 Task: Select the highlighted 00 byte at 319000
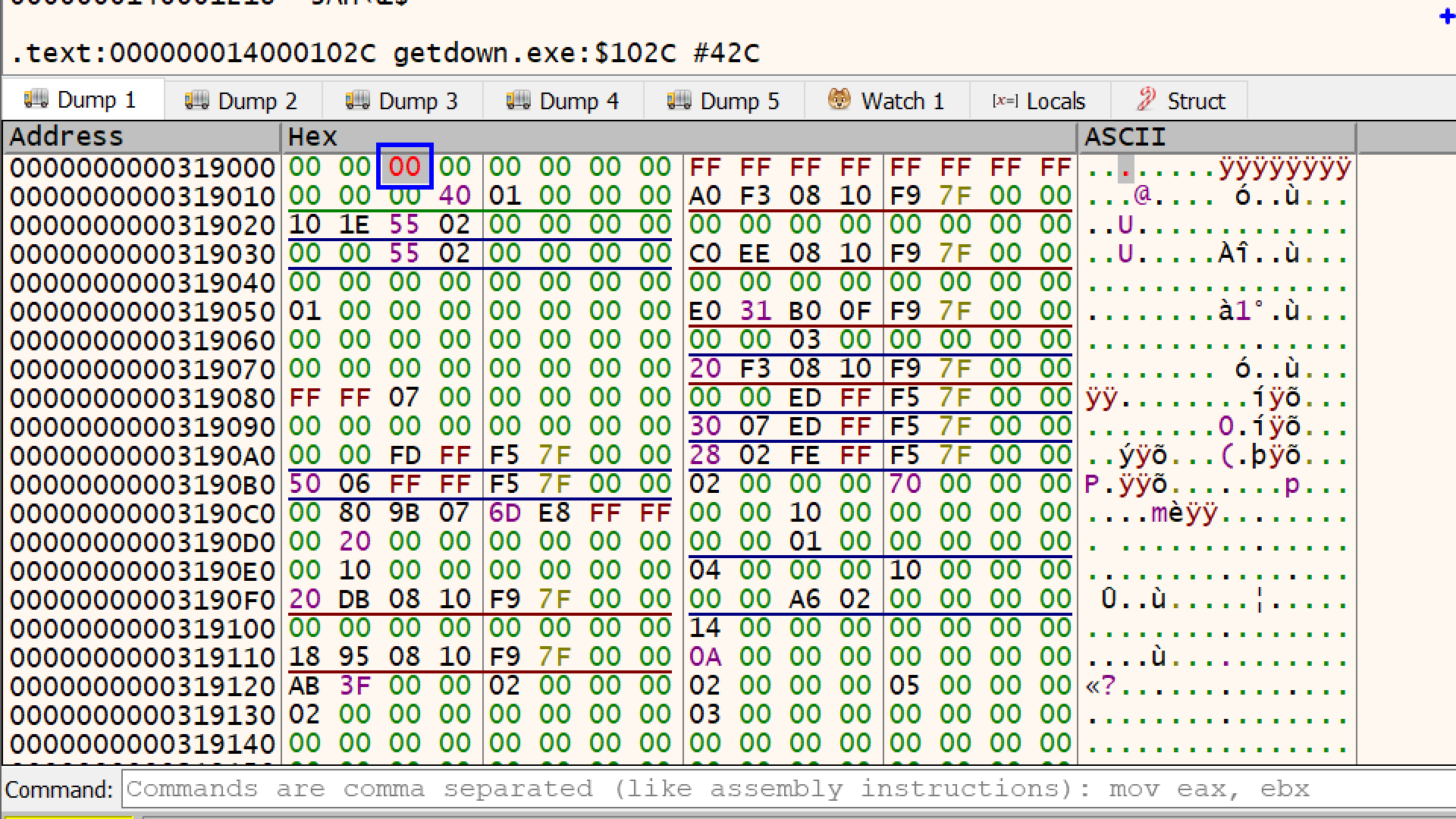pyautogui.click(x=404, y=167)
